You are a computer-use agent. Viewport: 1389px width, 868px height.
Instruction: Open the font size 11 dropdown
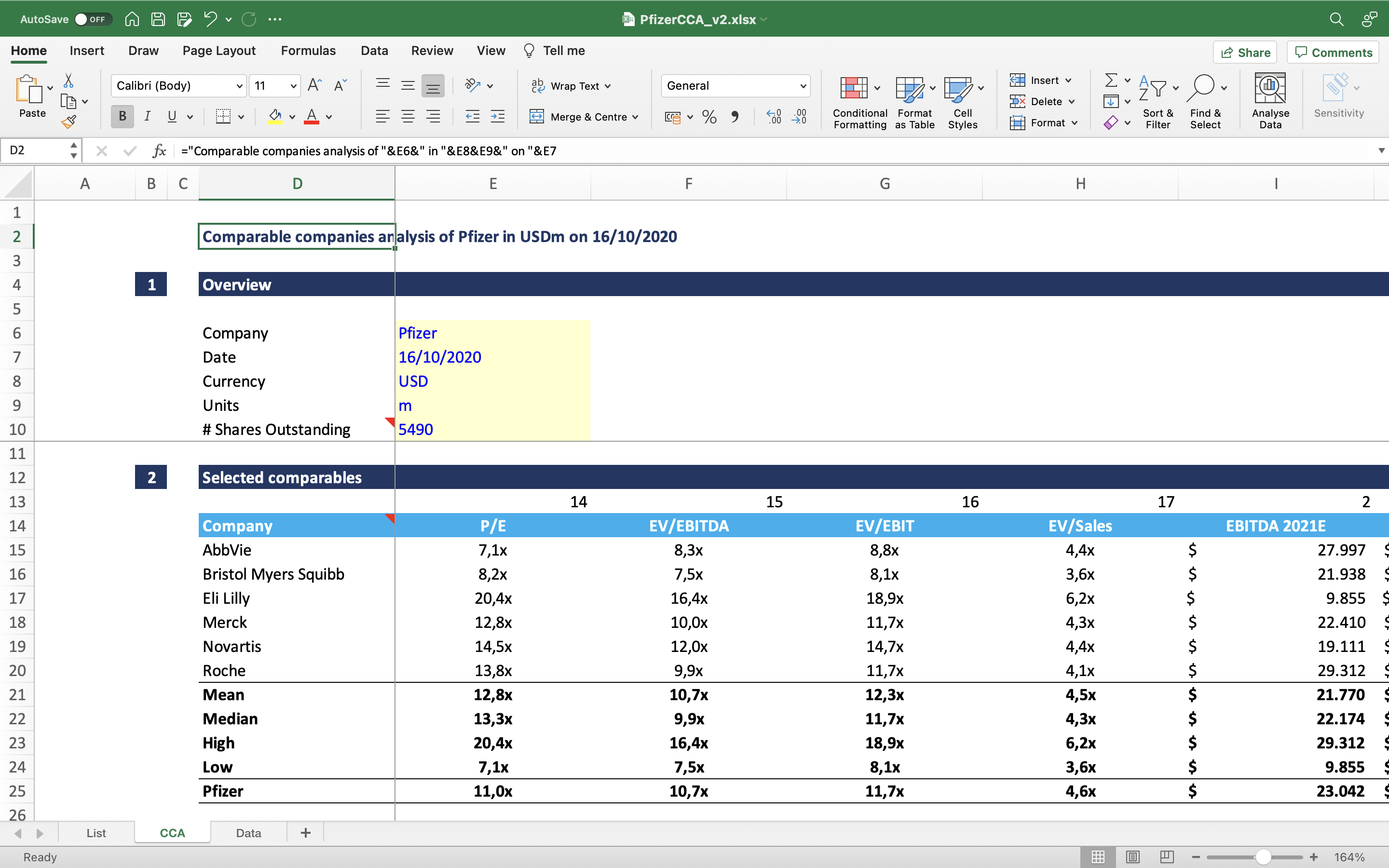293,86
